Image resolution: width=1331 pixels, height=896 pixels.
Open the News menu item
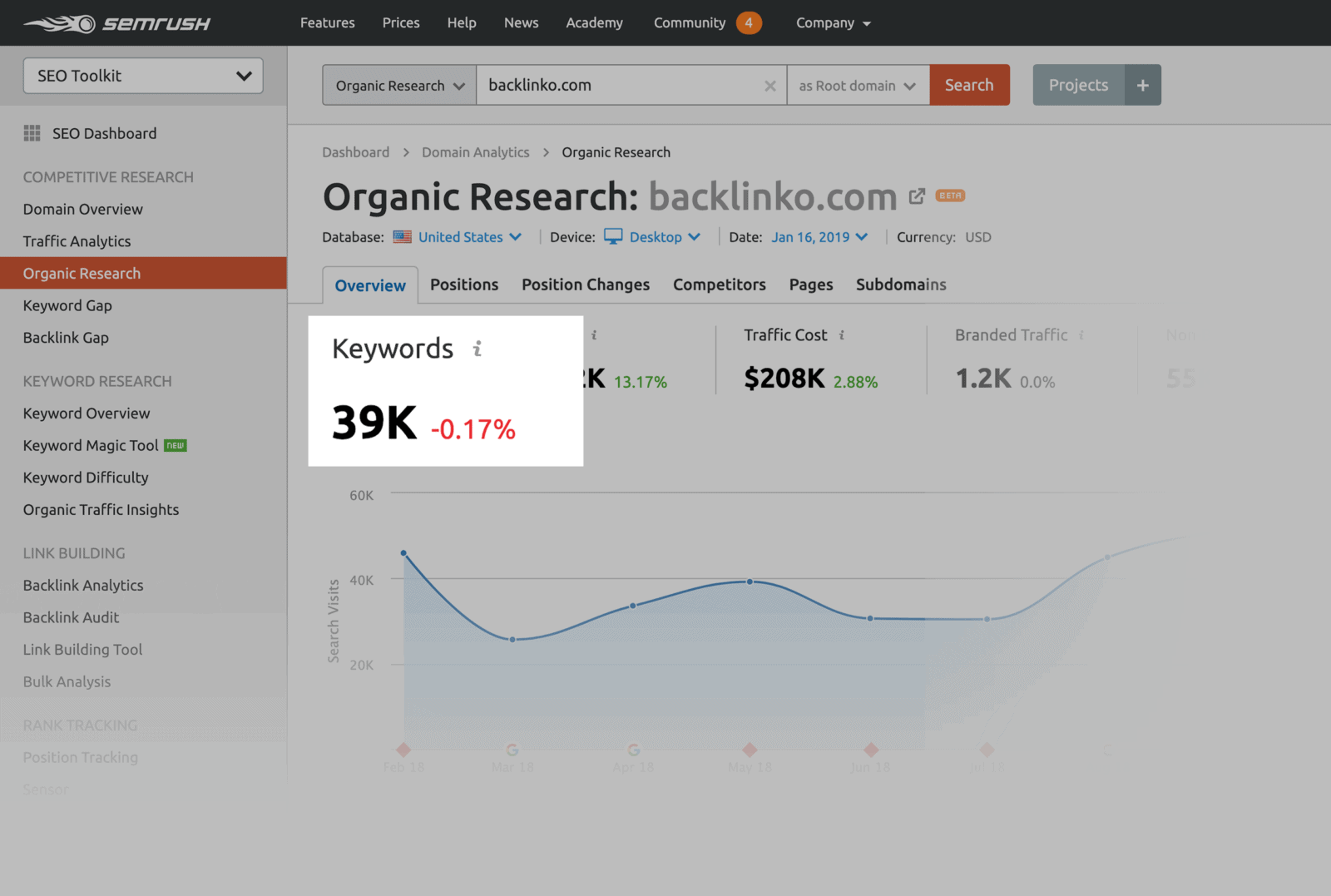coord(521,22)
